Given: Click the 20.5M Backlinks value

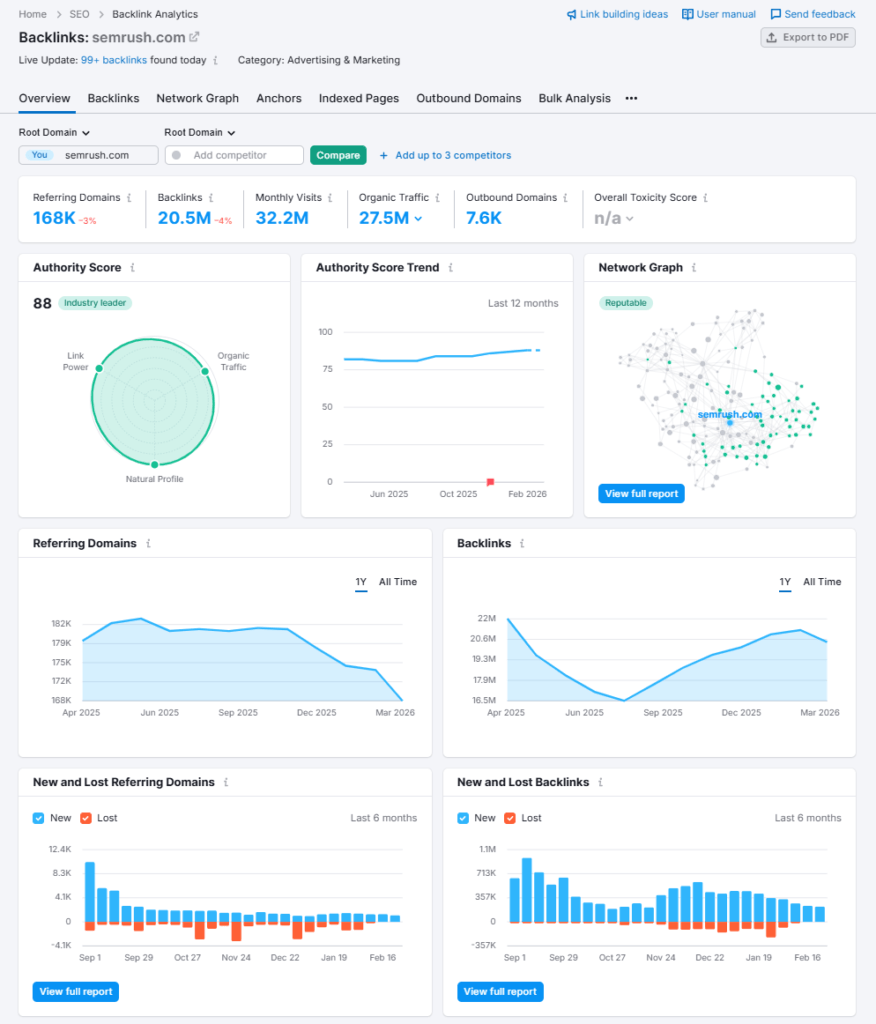Looking at the screenshot, I should tap(184, 218).
